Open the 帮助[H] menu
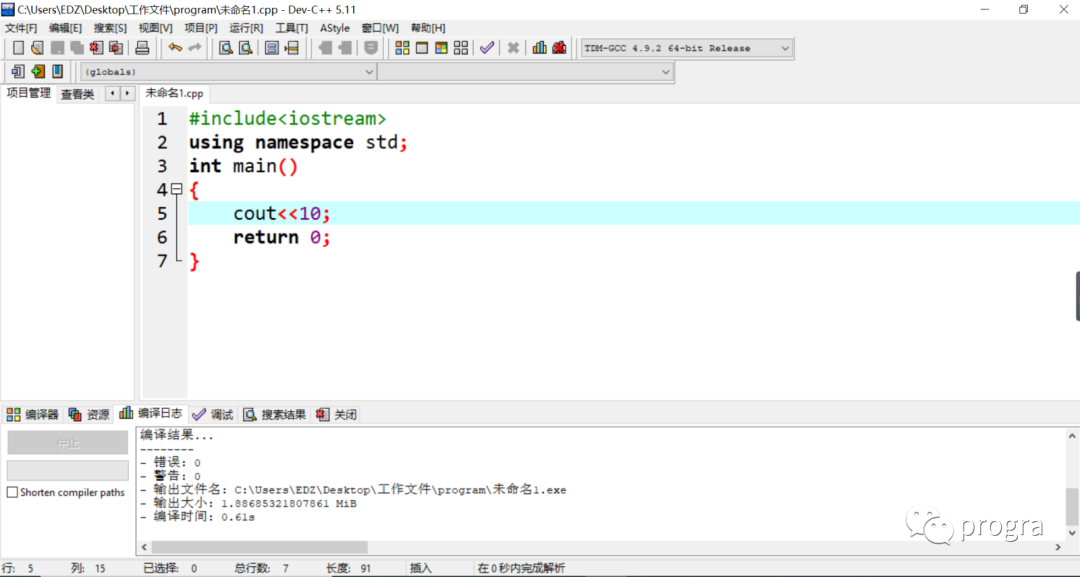Image resolution: width=1080 pixels, height=577 pixels. point(428,28)
